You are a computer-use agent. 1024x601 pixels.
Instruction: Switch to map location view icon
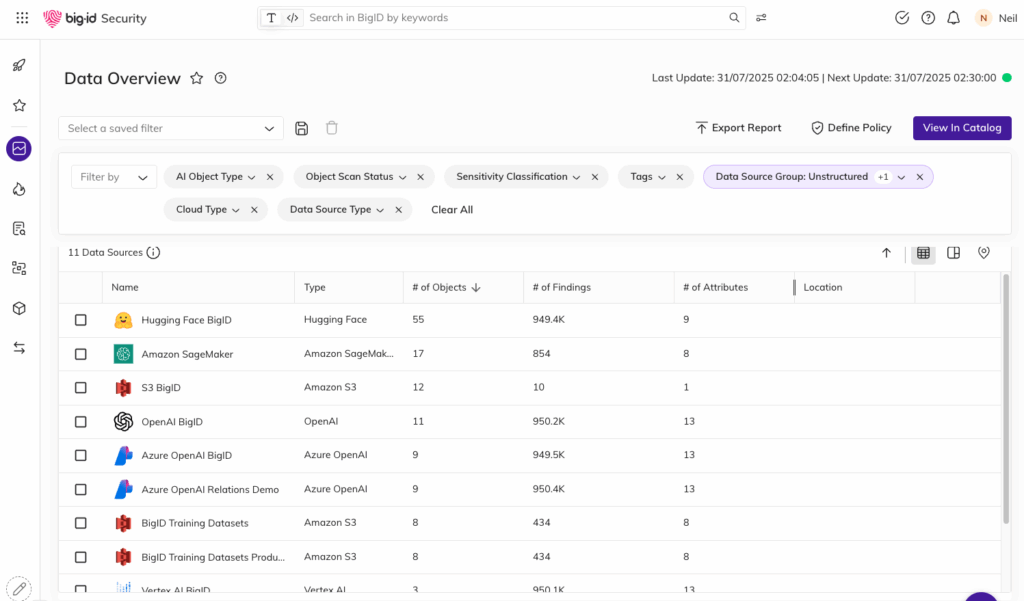tap(984, 253)
